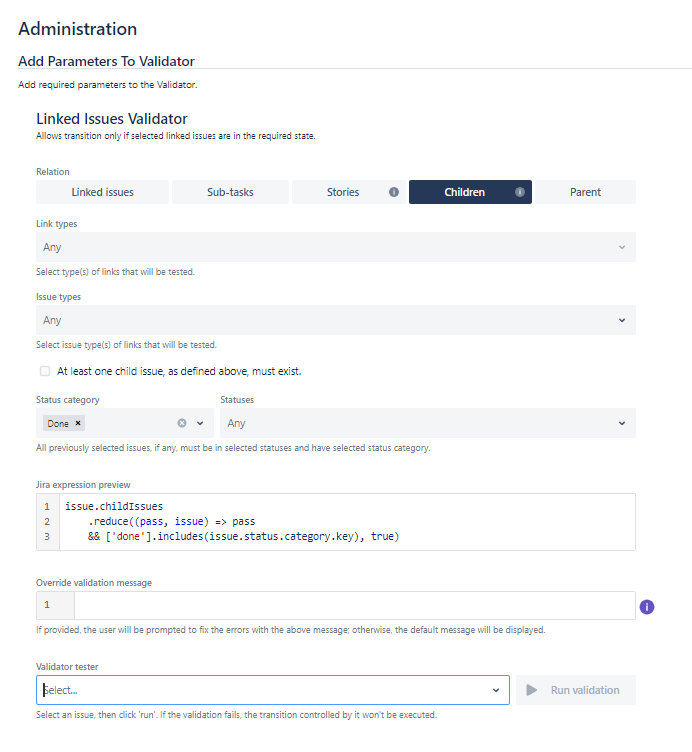Screen dimensions: 692x752
Task: Open the Issue types dropdown
Action: [x=336, y=320]
